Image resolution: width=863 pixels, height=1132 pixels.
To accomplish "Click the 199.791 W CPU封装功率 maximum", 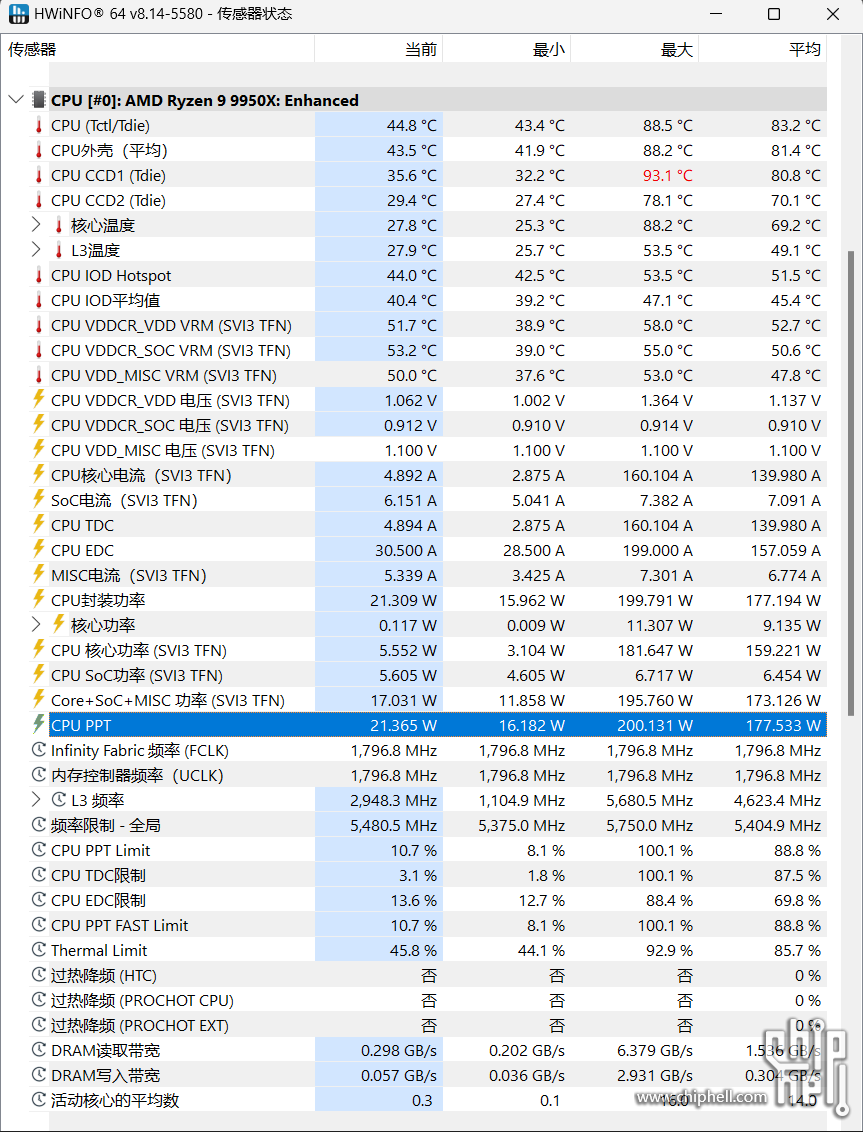I will 655,600.
